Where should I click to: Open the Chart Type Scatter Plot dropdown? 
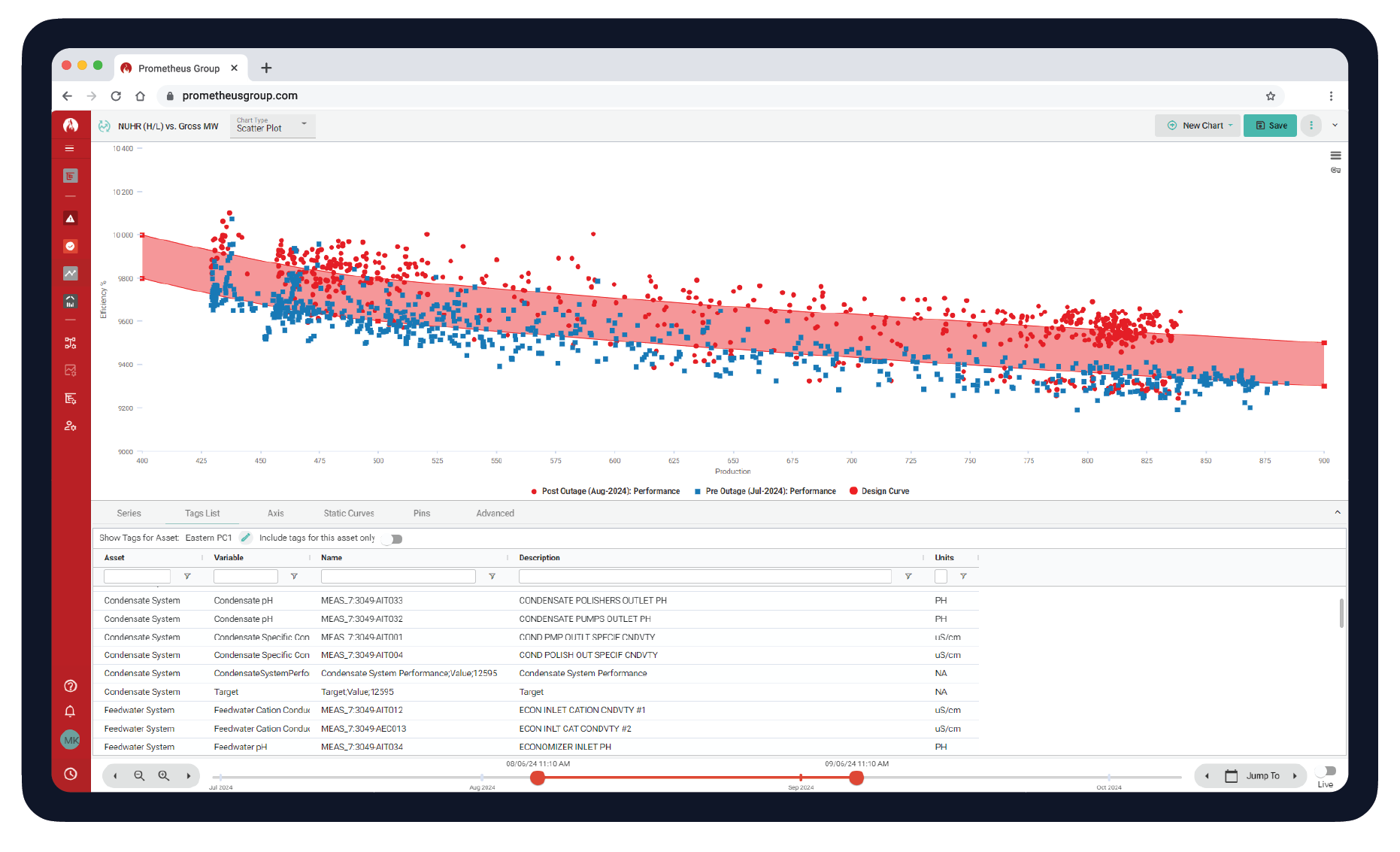coord(304,125)
